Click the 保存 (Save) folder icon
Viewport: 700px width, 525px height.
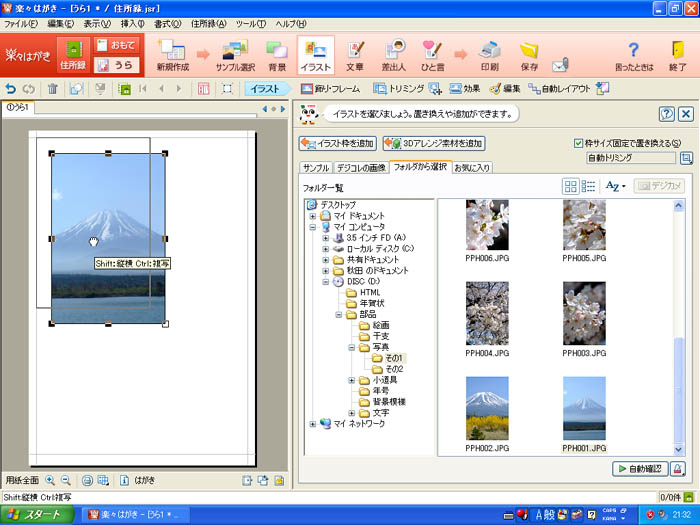pyautogui.click(x=529, y=55)
